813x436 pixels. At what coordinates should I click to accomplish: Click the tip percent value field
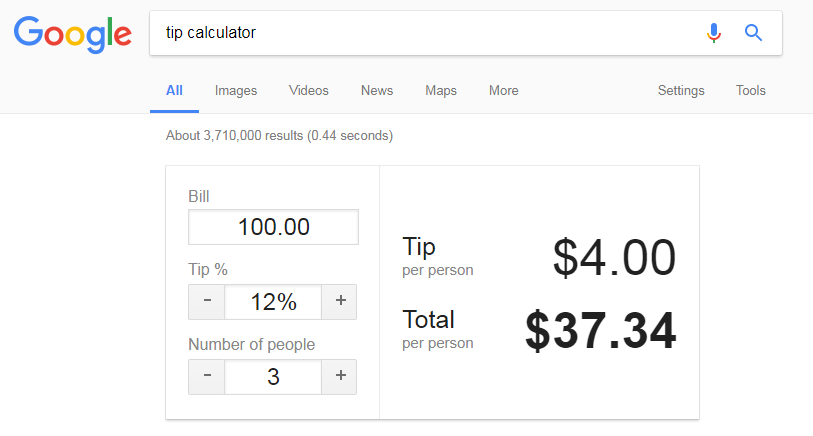[273, 302]
